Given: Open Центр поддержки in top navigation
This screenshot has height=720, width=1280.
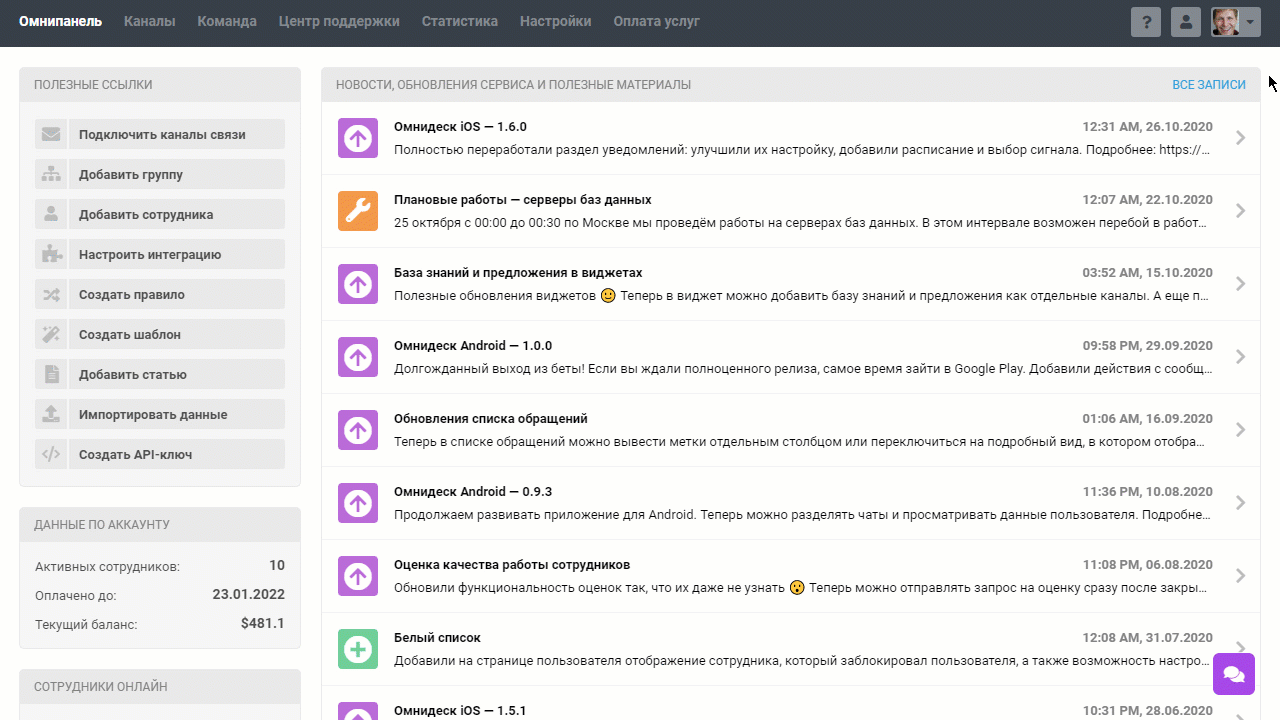Looking at the screenshot, I should [339, 21].
